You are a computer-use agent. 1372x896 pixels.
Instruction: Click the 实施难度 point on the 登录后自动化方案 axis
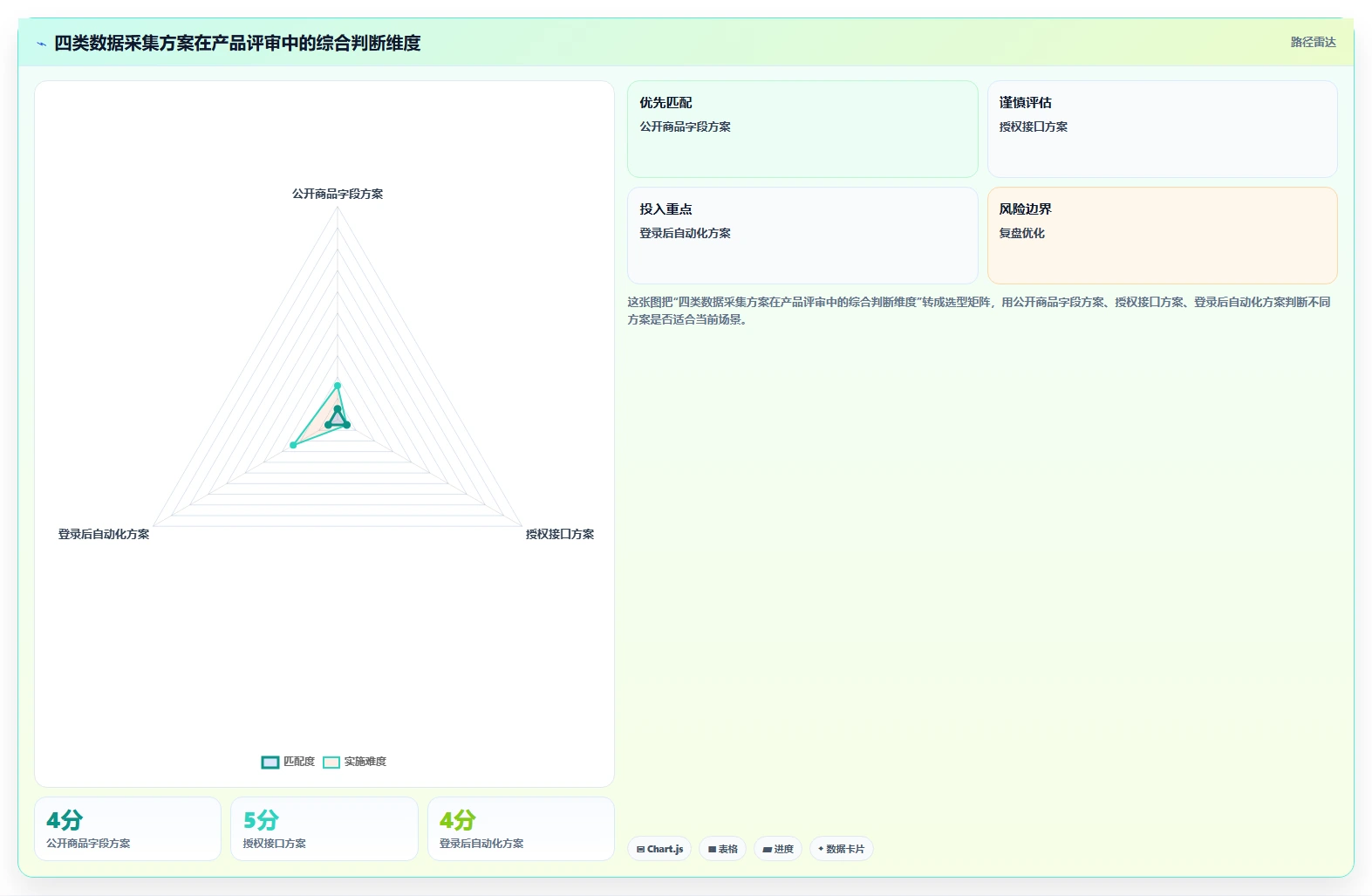point(293,445)
